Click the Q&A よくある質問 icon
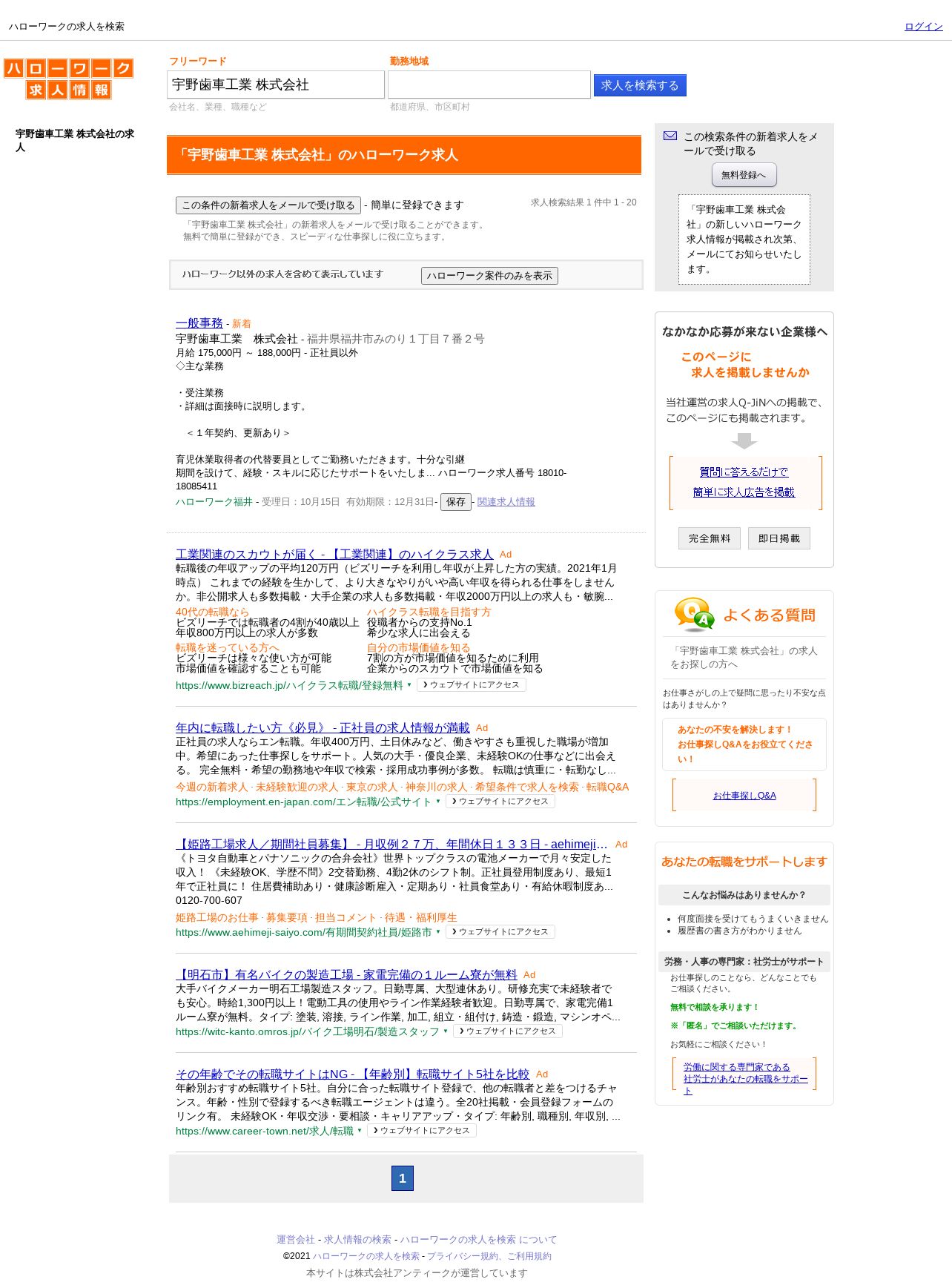Screen dimensions: 952x1288 click(x=694, y=615)
